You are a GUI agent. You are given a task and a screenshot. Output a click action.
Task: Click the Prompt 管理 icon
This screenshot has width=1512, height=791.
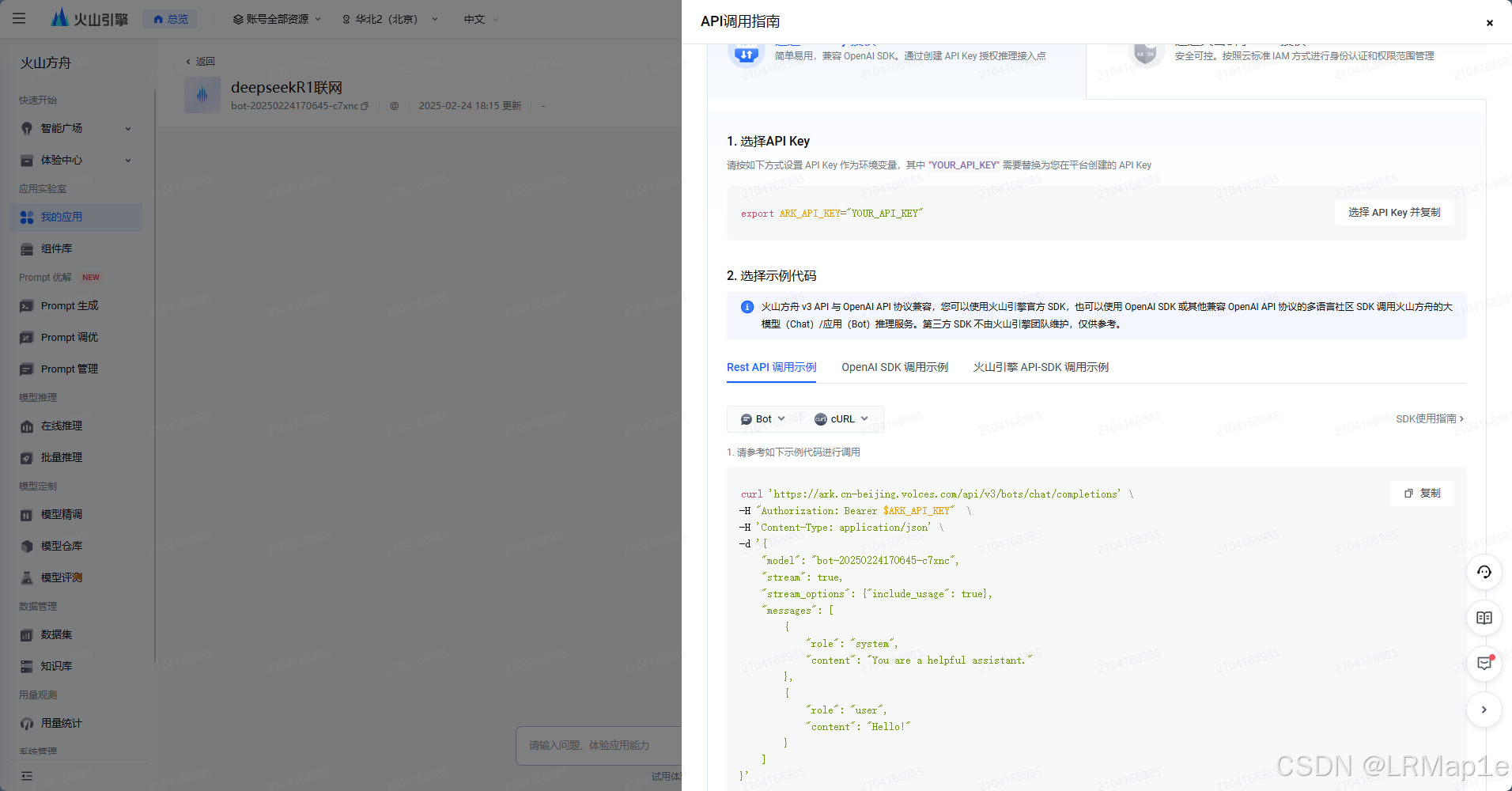tap(27, 369)
